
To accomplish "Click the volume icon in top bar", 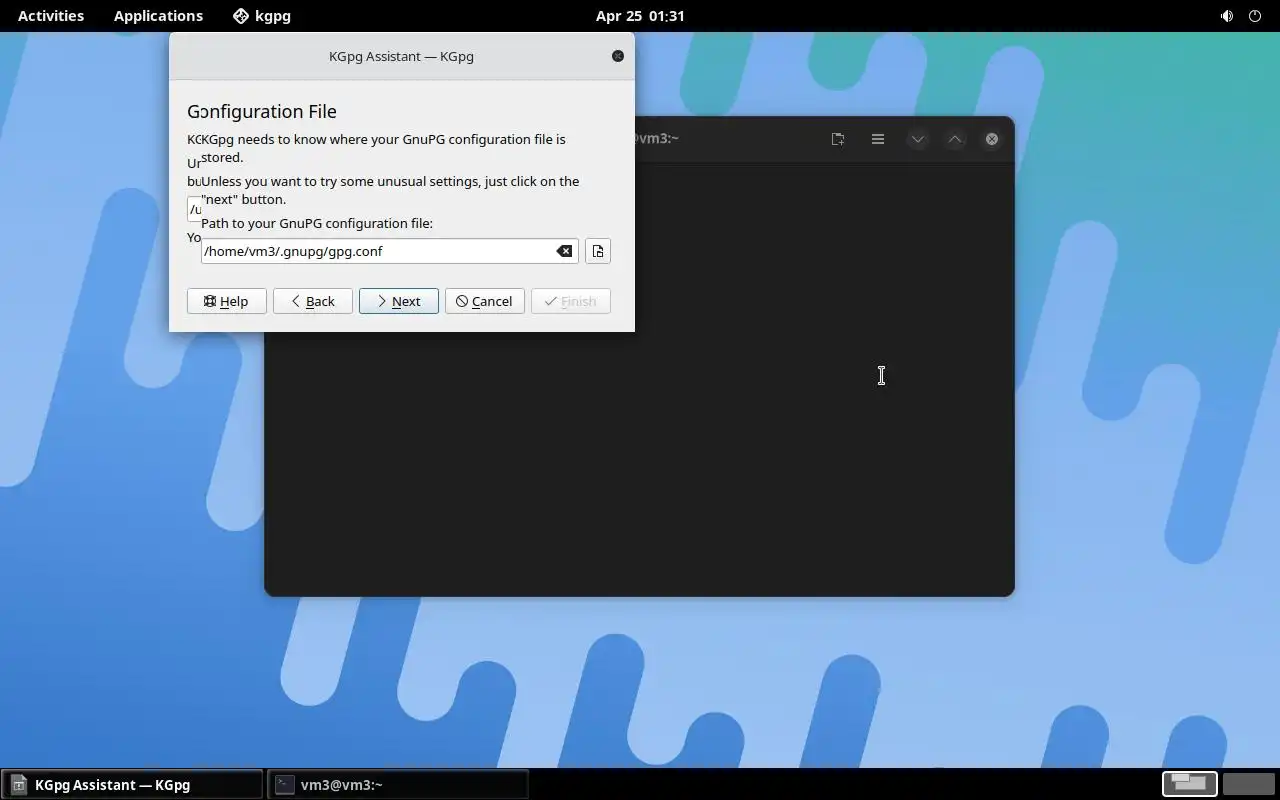I will pyautogui.click(x=1227, y=16).
